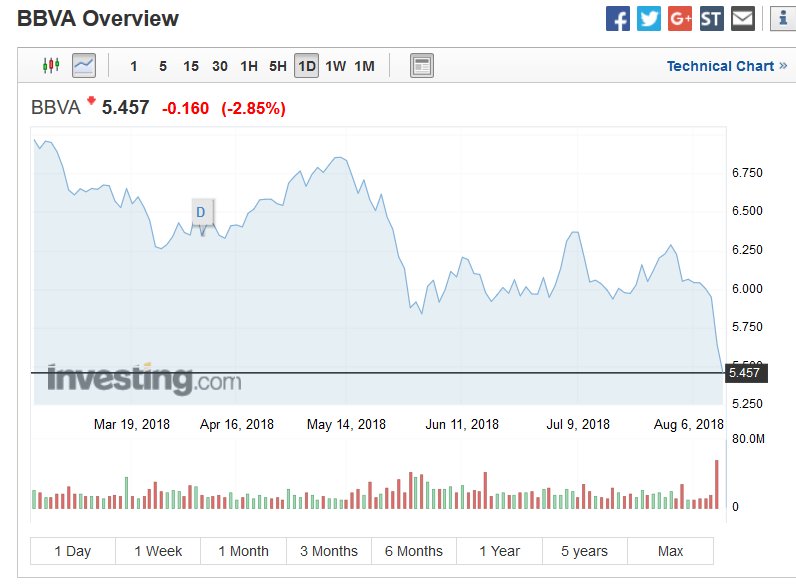
Task: Switch to candlestick chart type
Action: [x=51, y=66]
